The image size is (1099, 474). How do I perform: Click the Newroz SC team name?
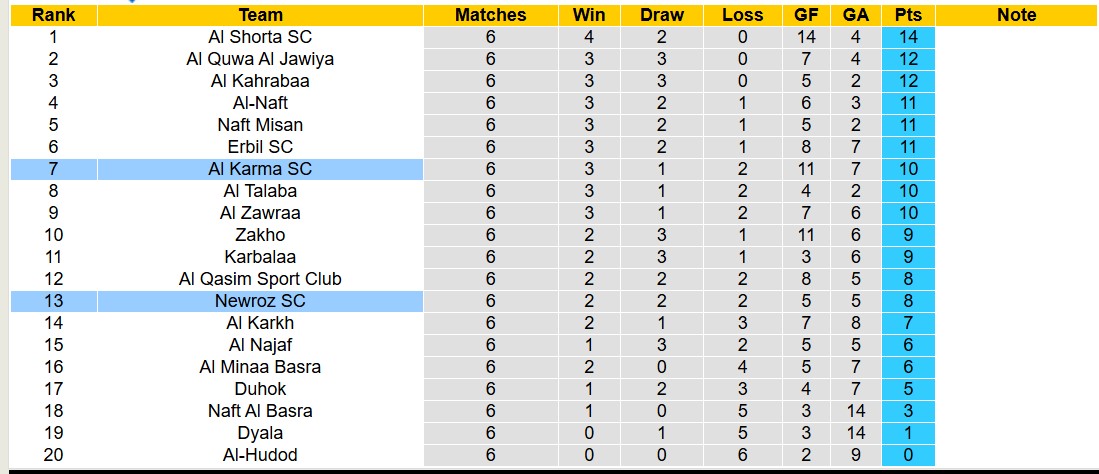tap(260, 301)
